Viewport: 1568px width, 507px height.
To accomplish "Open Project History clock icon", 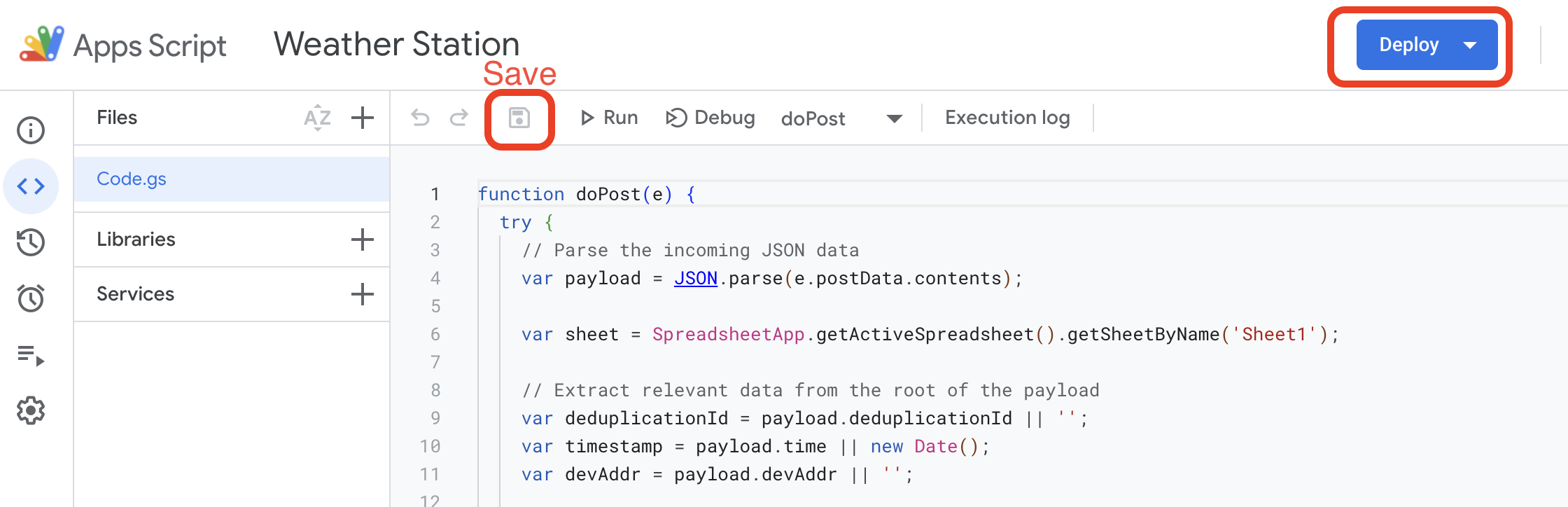I will click(31, 242).
